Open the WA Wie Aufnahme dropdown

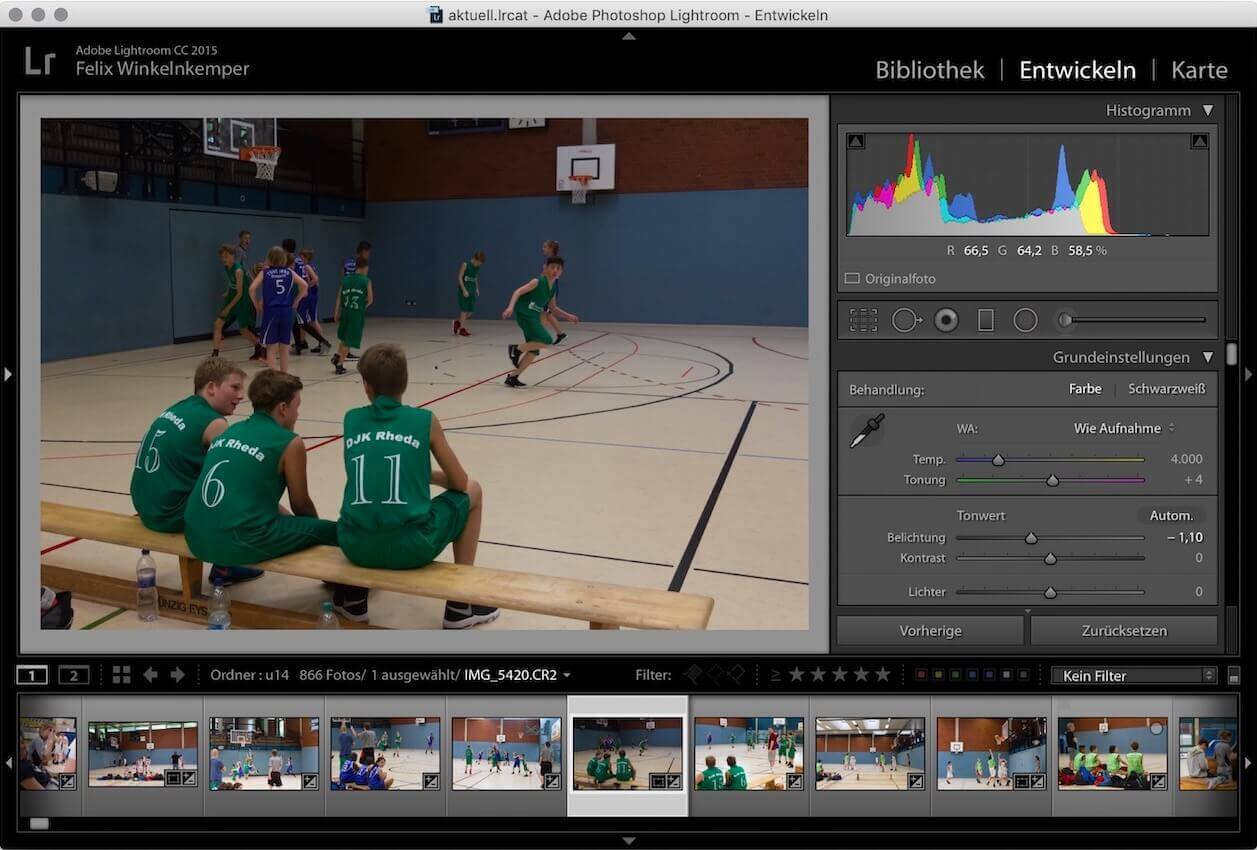[x=1118, y=428]
